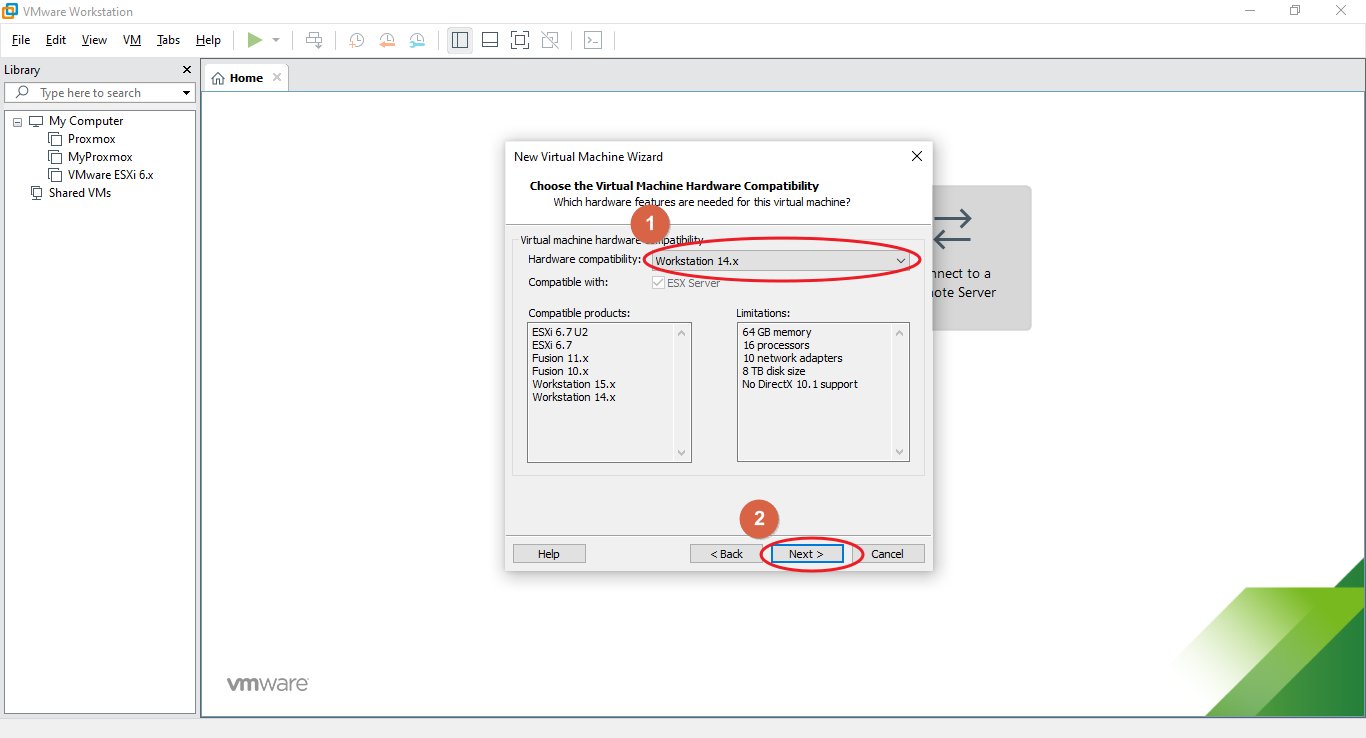Image resolution: width=1366 pixels, height=738 pixels.
Task: Open the View menu
Action: pyautogui.click(x=94, y=40)
